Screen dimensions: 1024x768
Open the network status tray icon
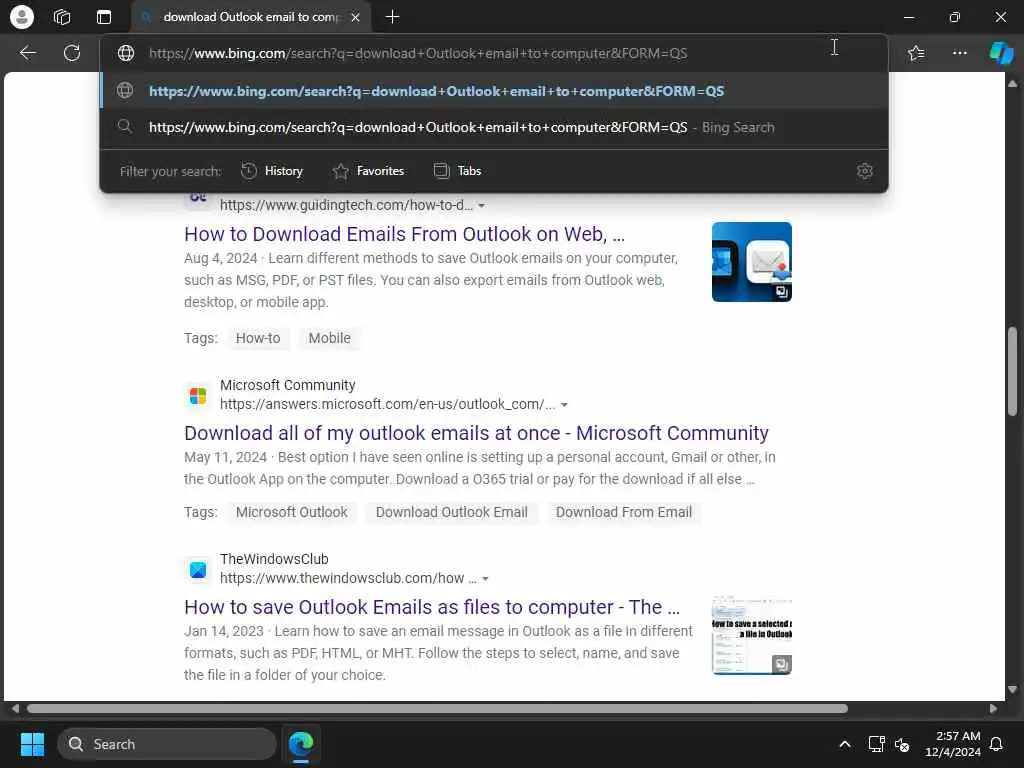pos(876,744)
